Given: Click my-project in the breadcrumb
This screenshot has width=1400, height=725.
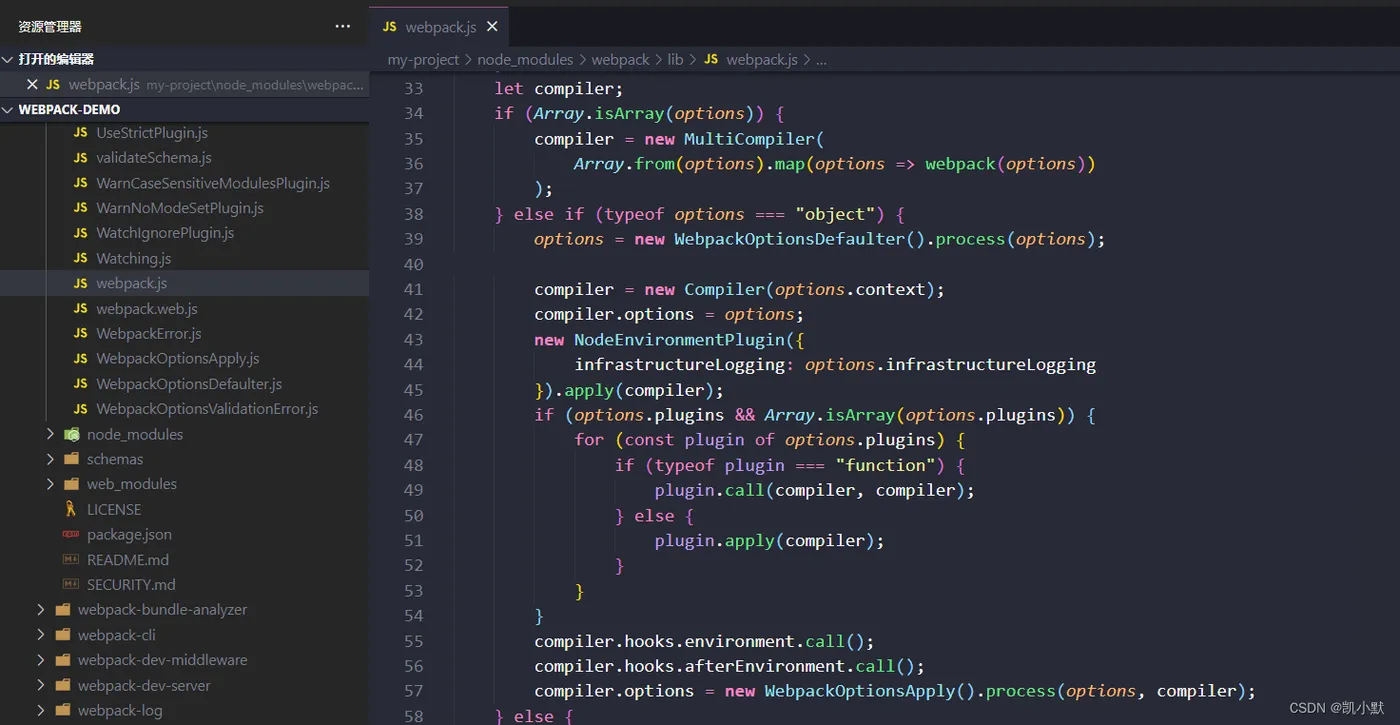Looking at the screenshot, I should pyautogui.click(x=423, y=60).
